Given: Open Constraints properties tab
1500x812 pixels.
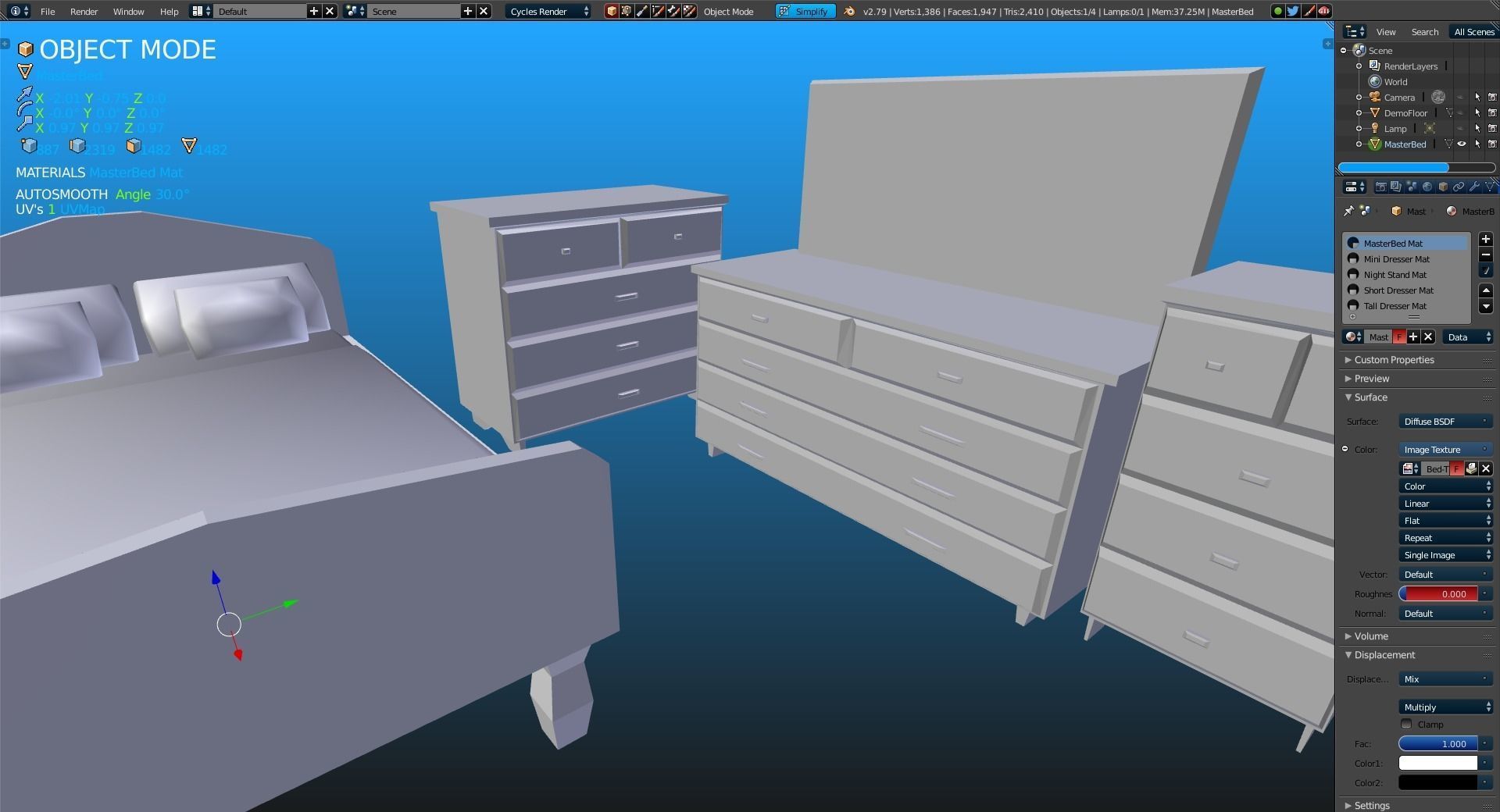Looking at the screenshot, I should point(1459,187).
